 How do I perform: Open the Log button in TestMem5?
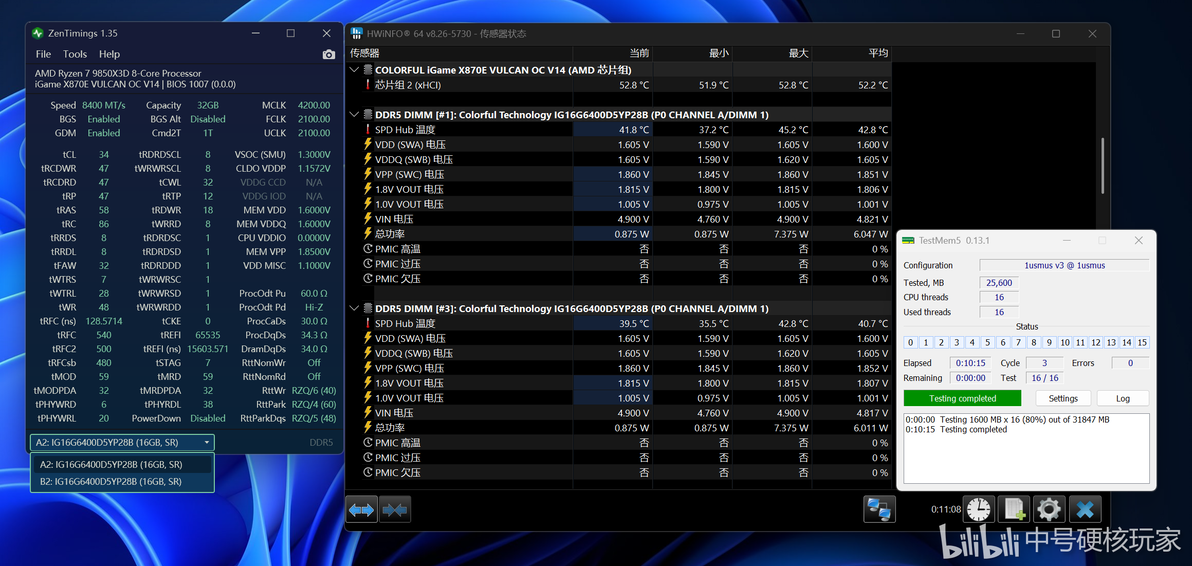tap(1122, 399)
